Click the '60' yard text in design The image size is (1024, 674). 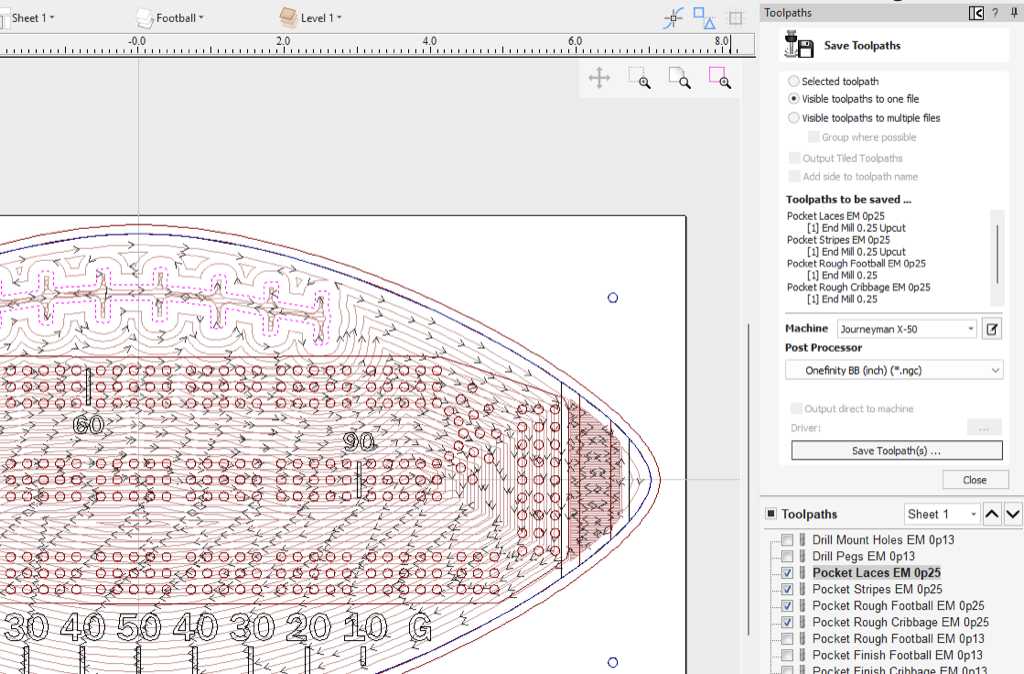89,425
